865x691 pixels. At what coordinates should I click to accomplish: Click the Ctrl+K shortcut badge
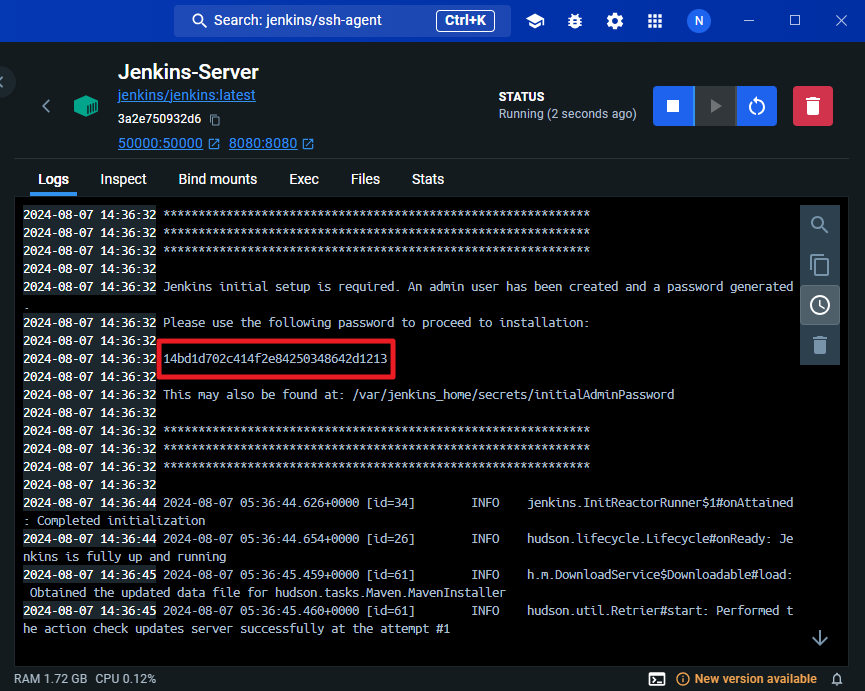coord(465,21)
